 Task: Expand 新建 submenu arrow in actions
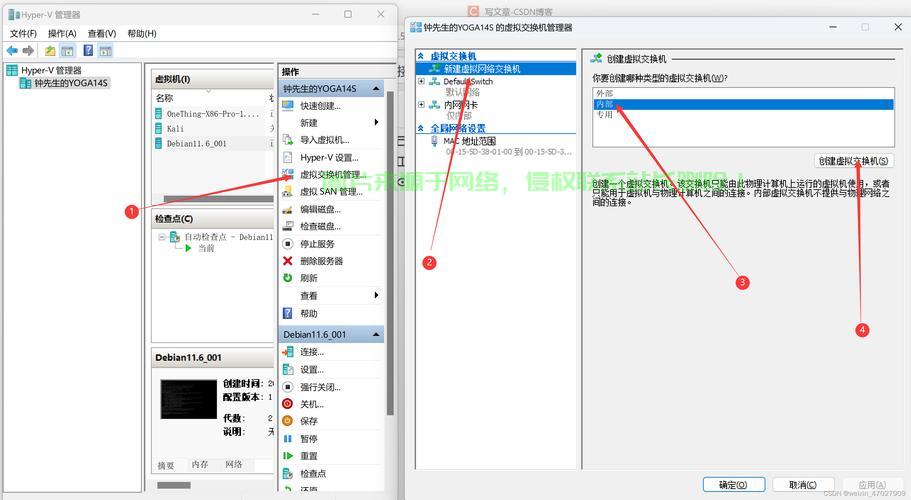(376, 123)
